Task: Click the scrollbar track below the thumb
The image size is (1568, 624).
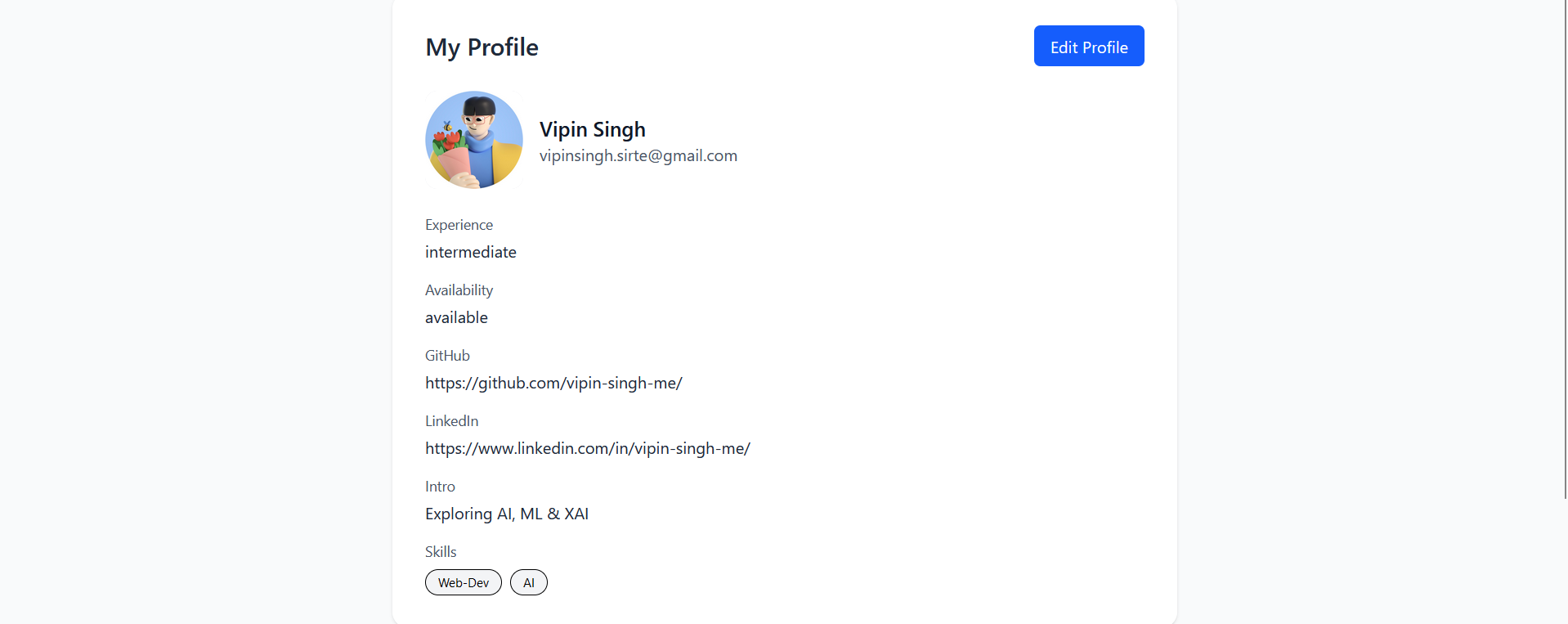Action: point(1565,564)
